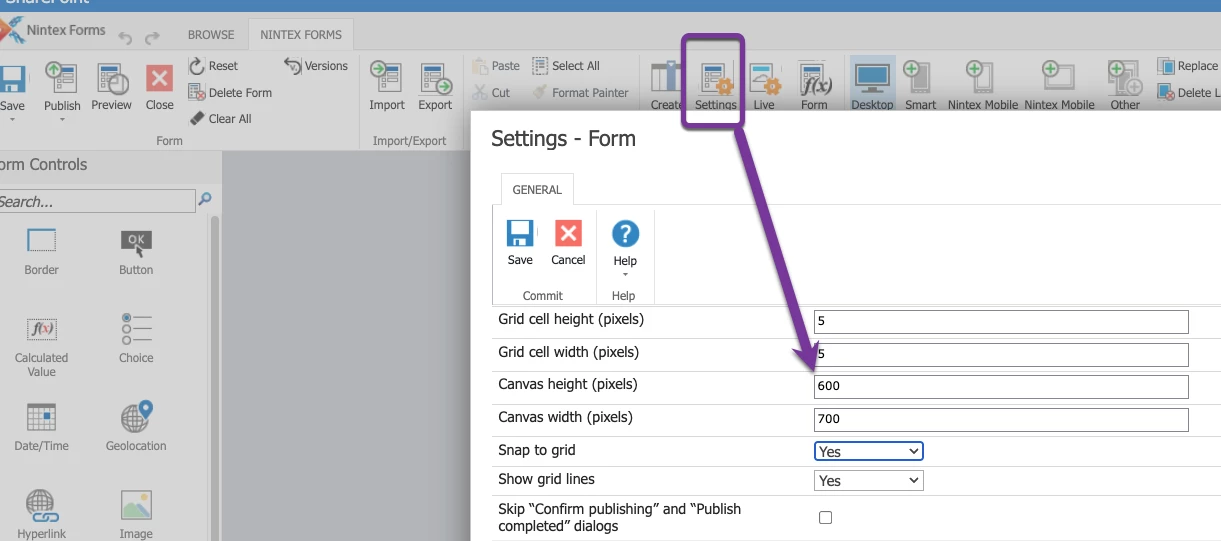This screenshot has height=541, width=1221.
Task: Select the Hyperlink control
Action: pyautogui.click(x=41, y=514)
